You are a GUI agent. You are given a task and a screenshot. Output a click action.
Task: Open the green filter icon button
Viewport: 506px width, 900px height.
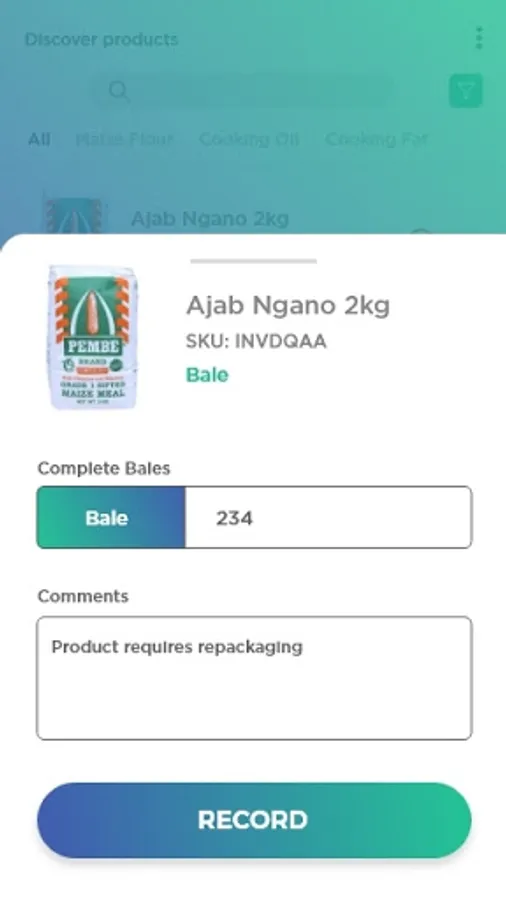[465, 91]
